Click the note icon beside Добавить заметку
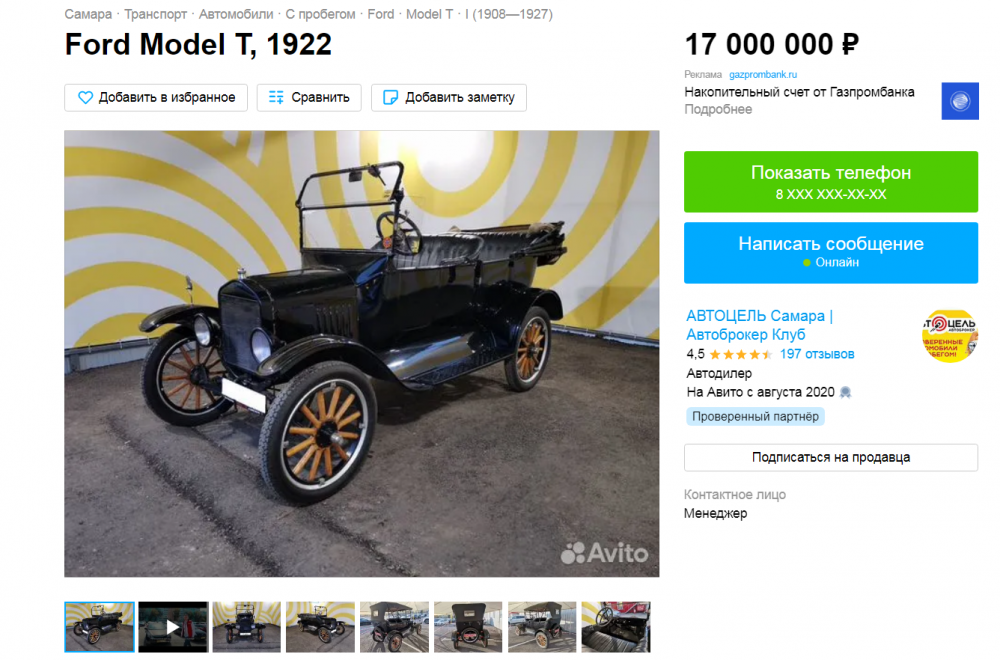 [x=390, y=98]
